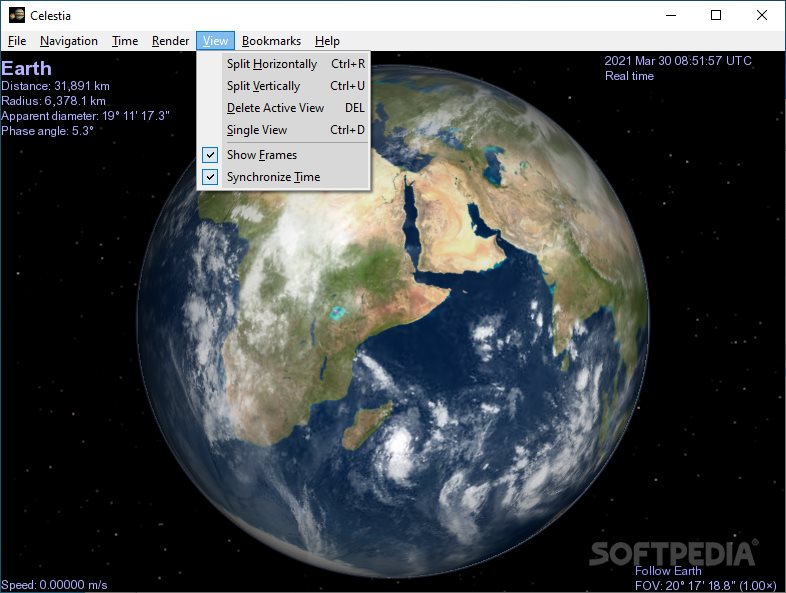This screenshot has width=786, height=593.
Task: Click the Earth name label
Action: (27, 69)
